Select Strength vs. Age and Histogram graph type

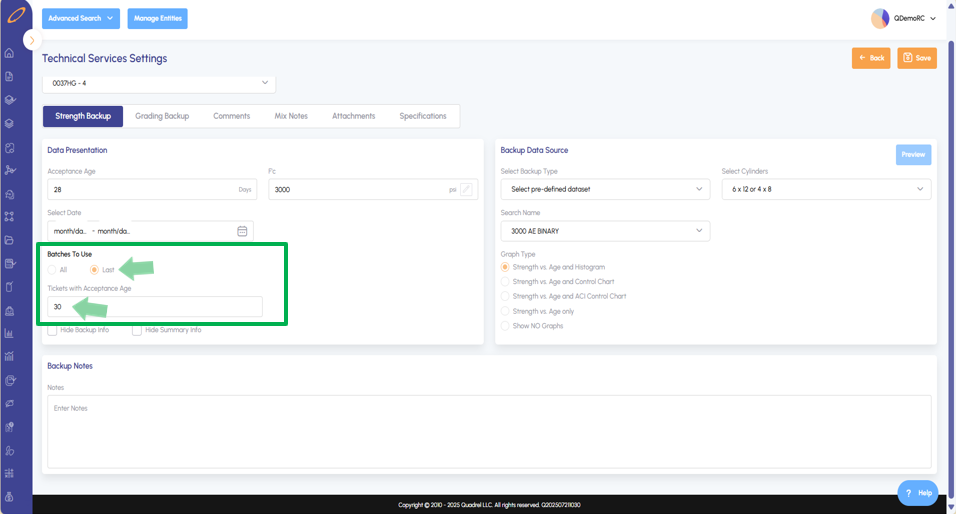tap(505, 267)
